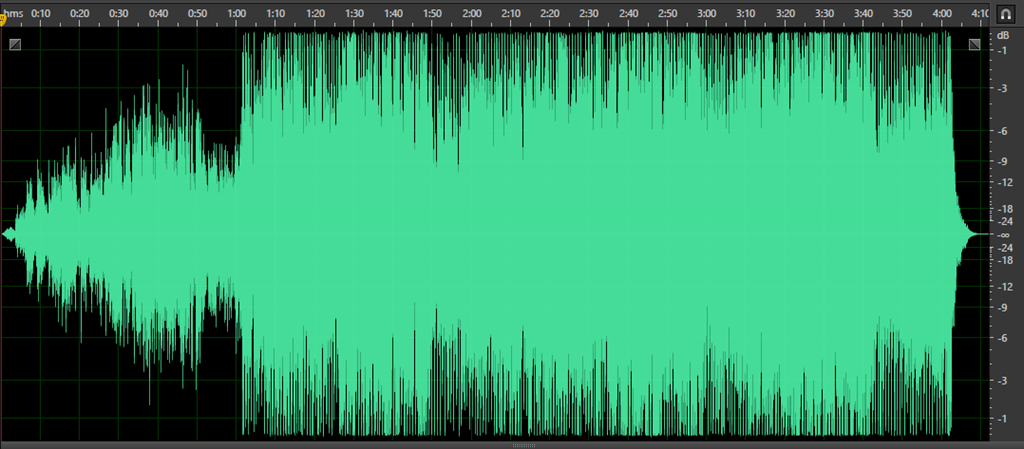
Task: Select the 2:50 time label
Action: pos(668,13)
